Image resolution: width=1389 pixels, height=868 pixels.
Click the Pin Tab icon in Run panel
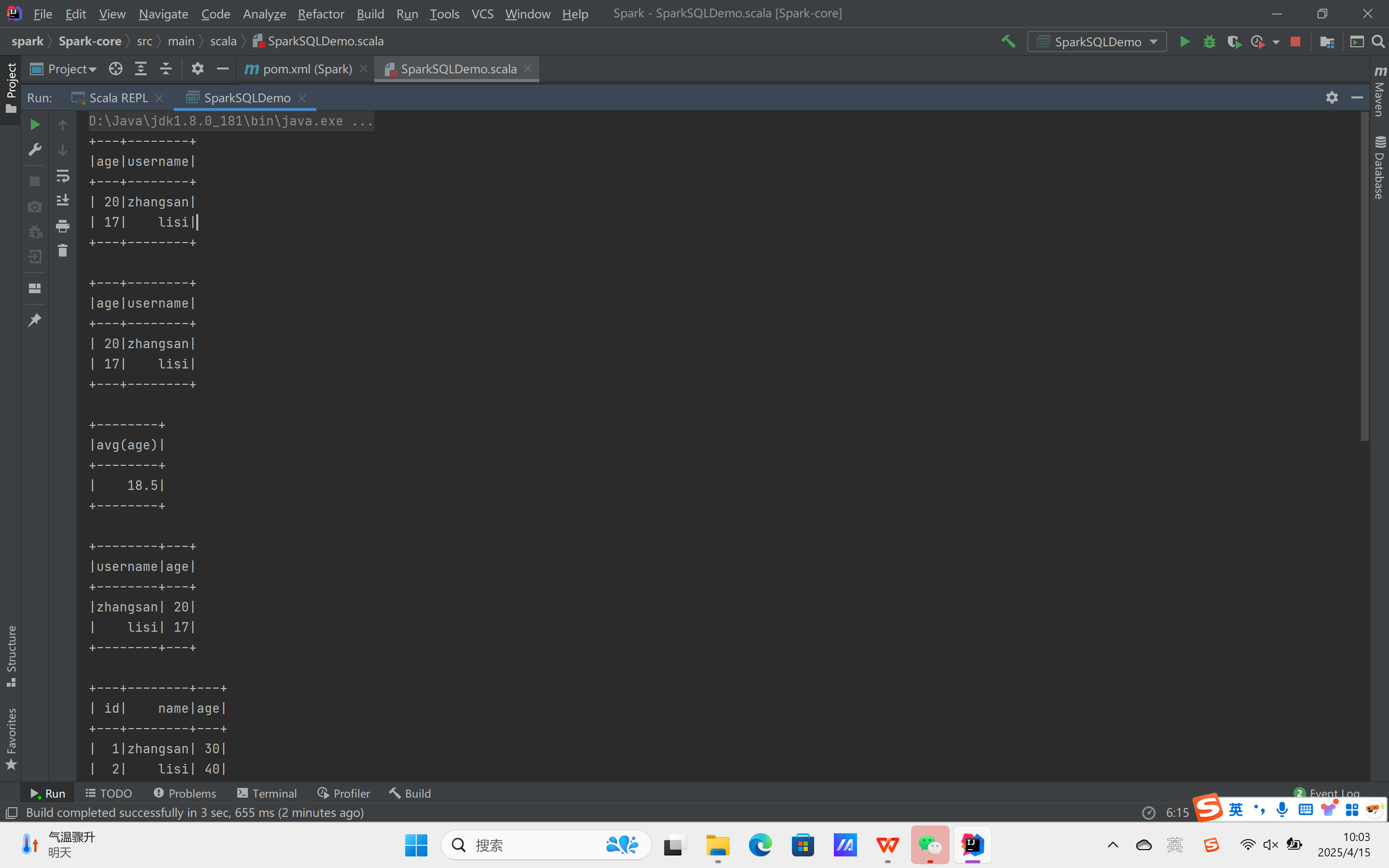click(x=34, y=320)
